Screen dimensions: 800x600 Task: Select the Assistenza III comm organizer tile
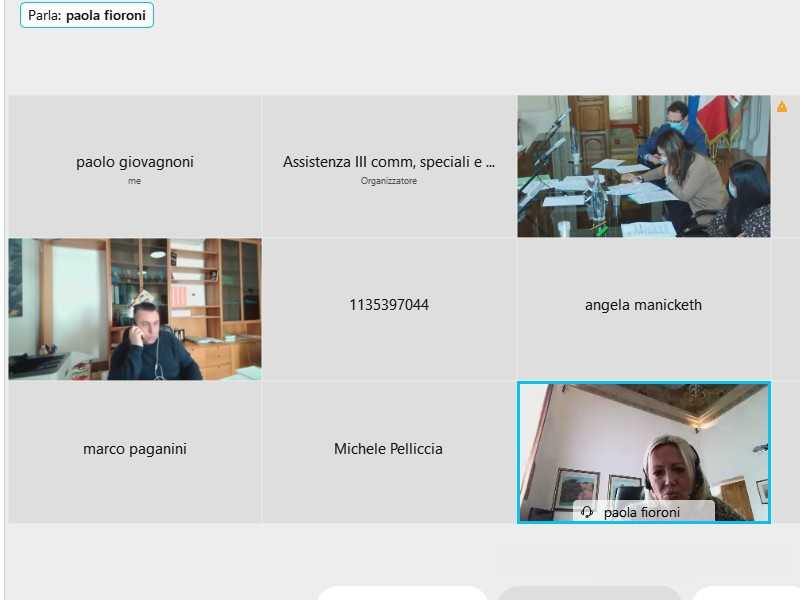389,166
